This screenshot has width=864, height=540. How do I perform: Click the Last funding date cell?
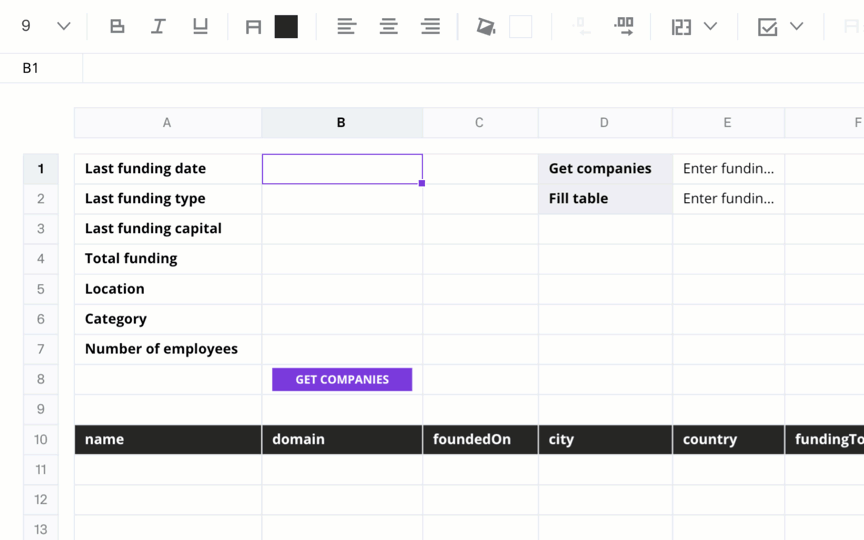click(x=168, y=169)
